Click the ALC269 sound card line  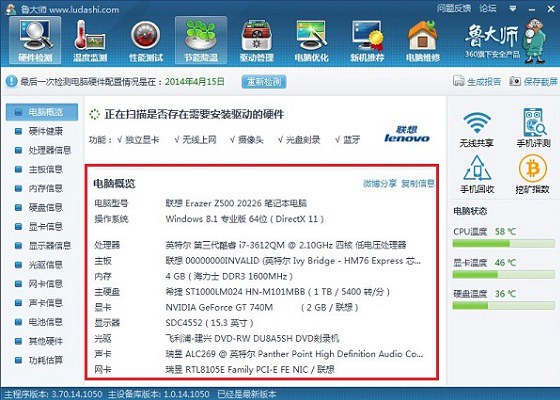click(294, 354)
